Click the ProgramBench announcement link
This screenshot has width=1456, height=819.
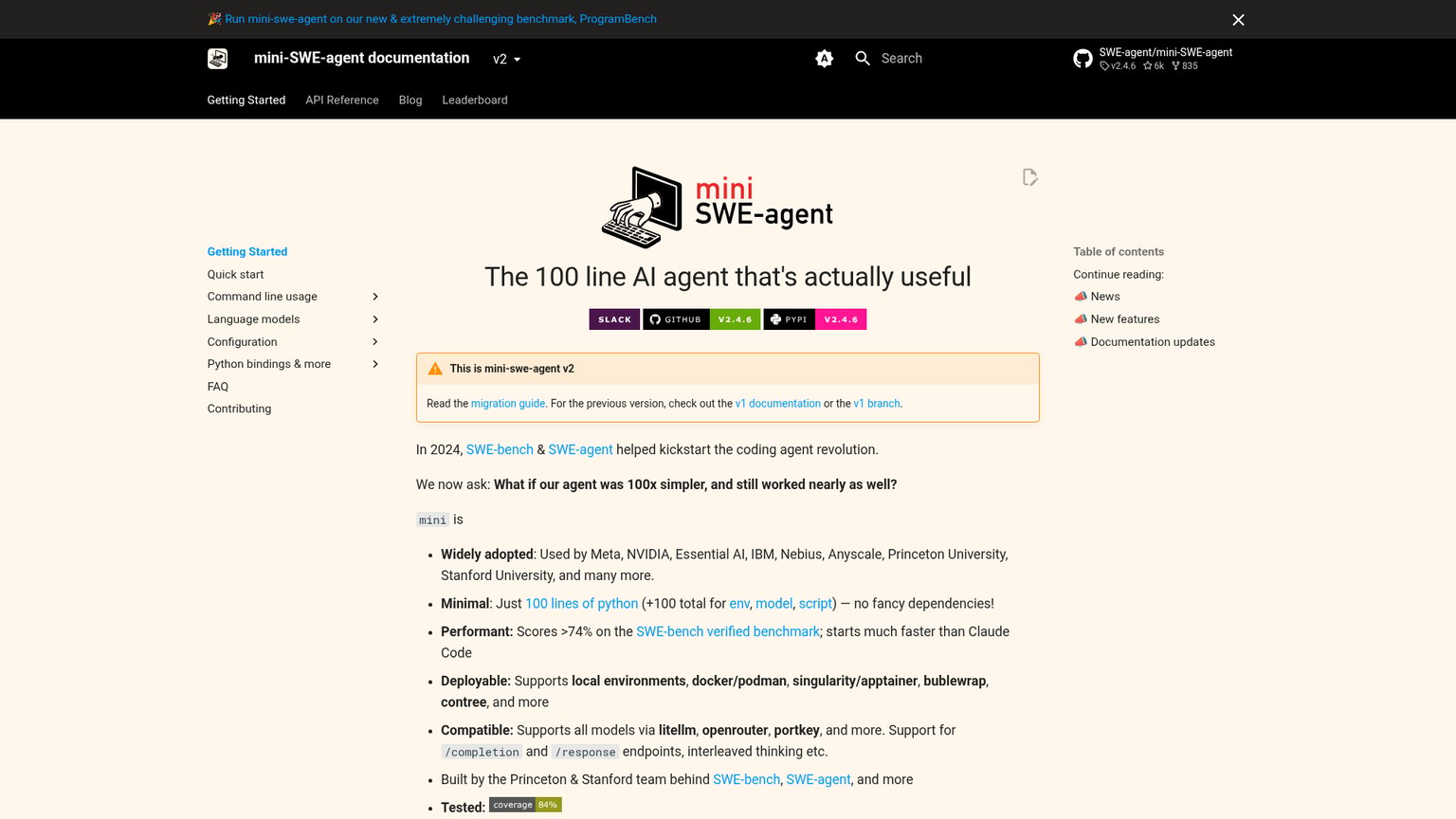point(441,19)
